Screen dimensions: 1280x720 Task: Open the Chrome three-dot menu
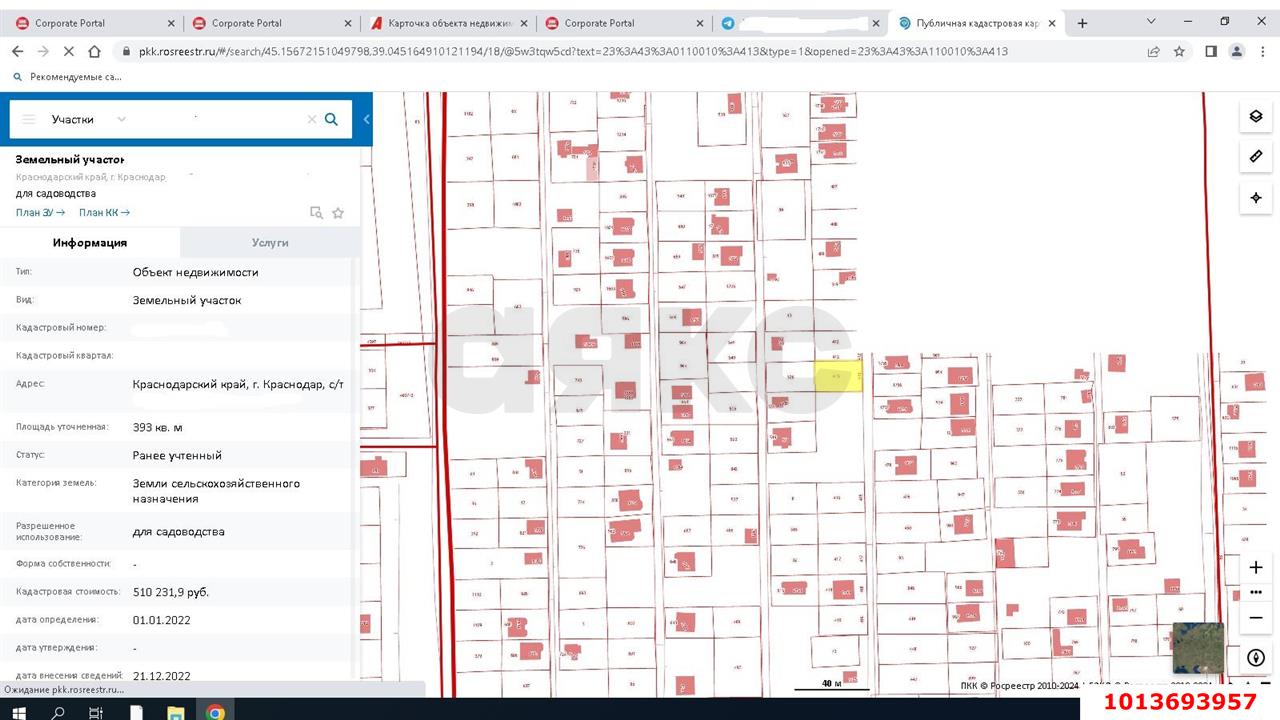pos(1263,52)
